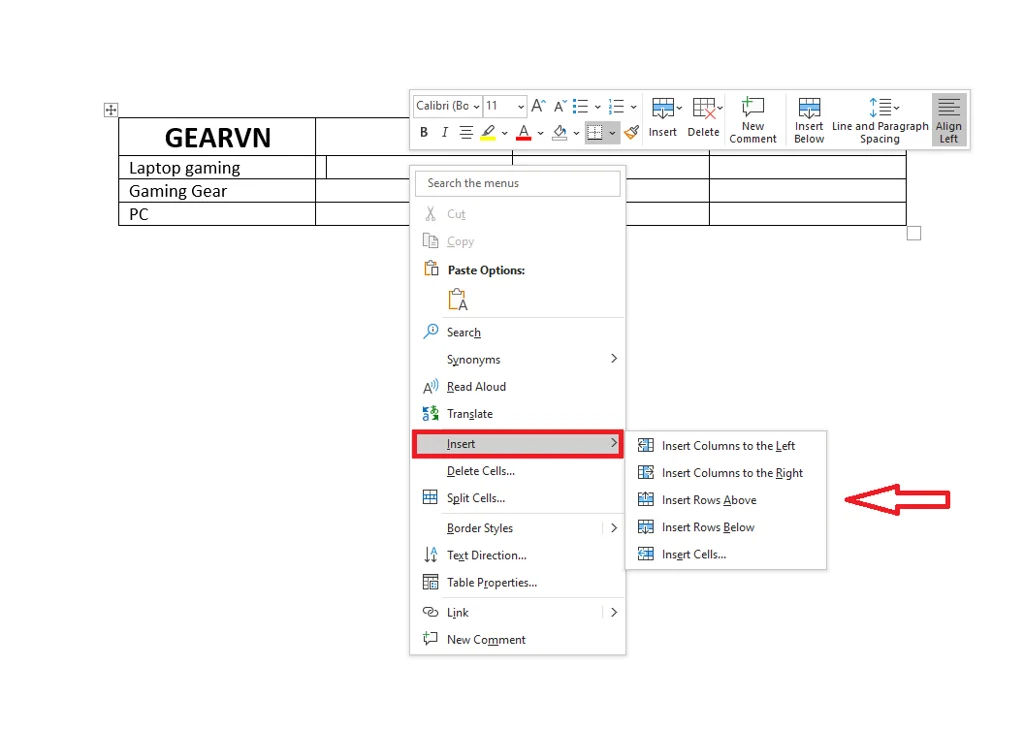Viewport: 1024px width, 730px height.
Task: Click the Gaming Gear table cell
Action: click(217, 191)
